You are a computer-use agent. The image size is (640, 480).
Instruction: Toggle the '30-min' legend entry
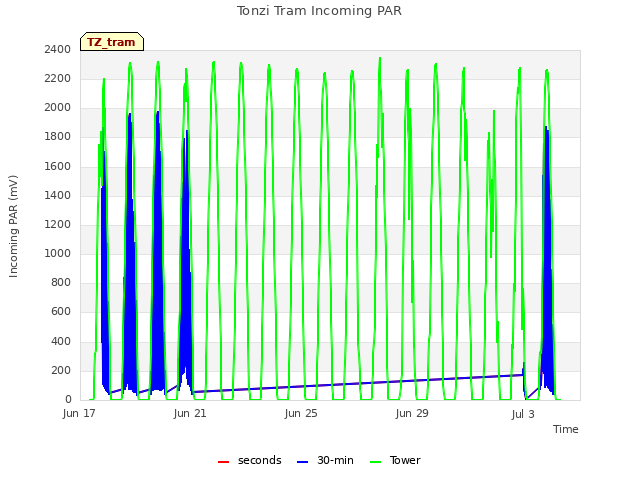pos(325,460)
